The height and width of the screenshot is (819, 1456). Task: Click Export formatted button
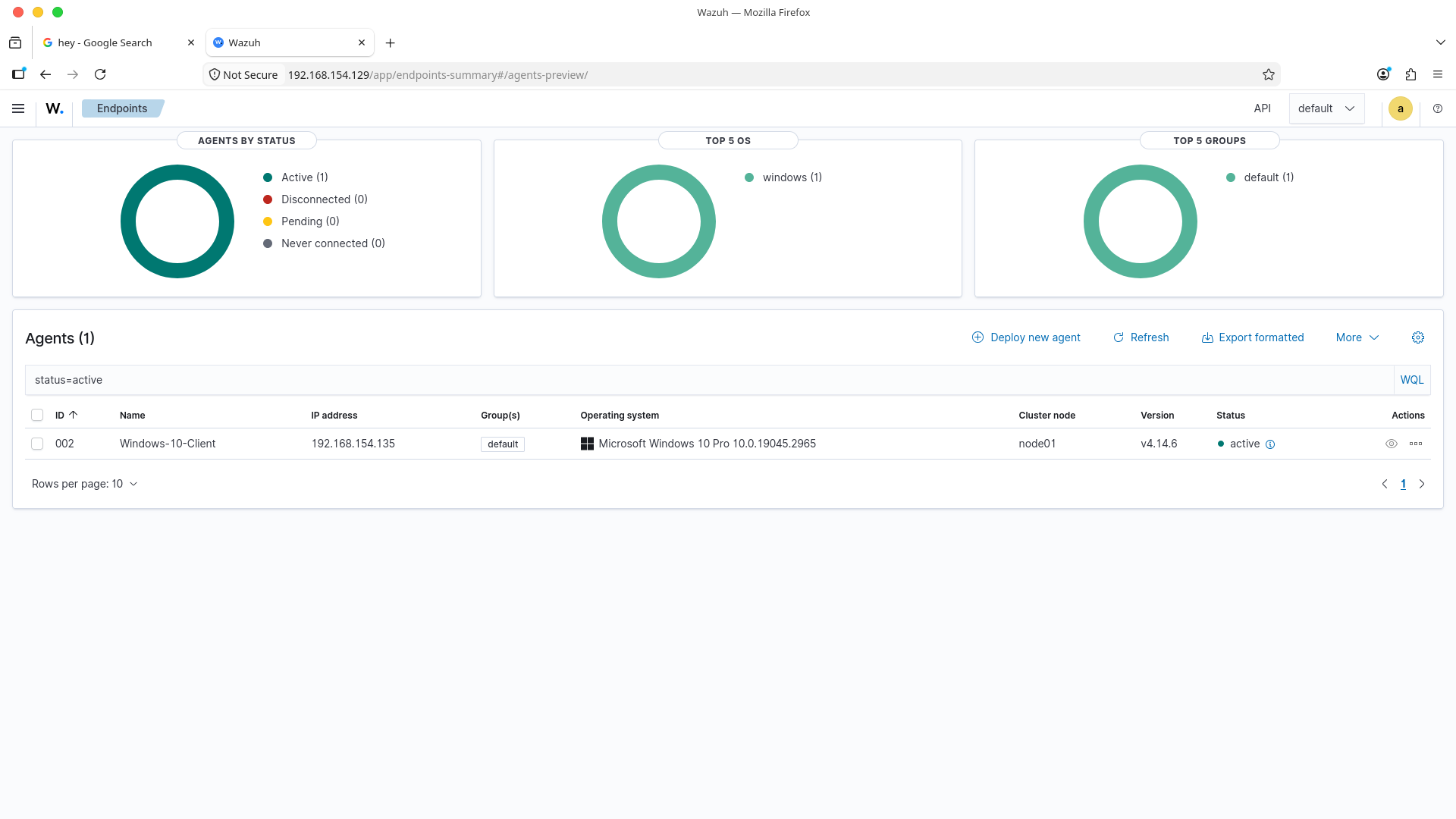click(x=1253, y=337)
